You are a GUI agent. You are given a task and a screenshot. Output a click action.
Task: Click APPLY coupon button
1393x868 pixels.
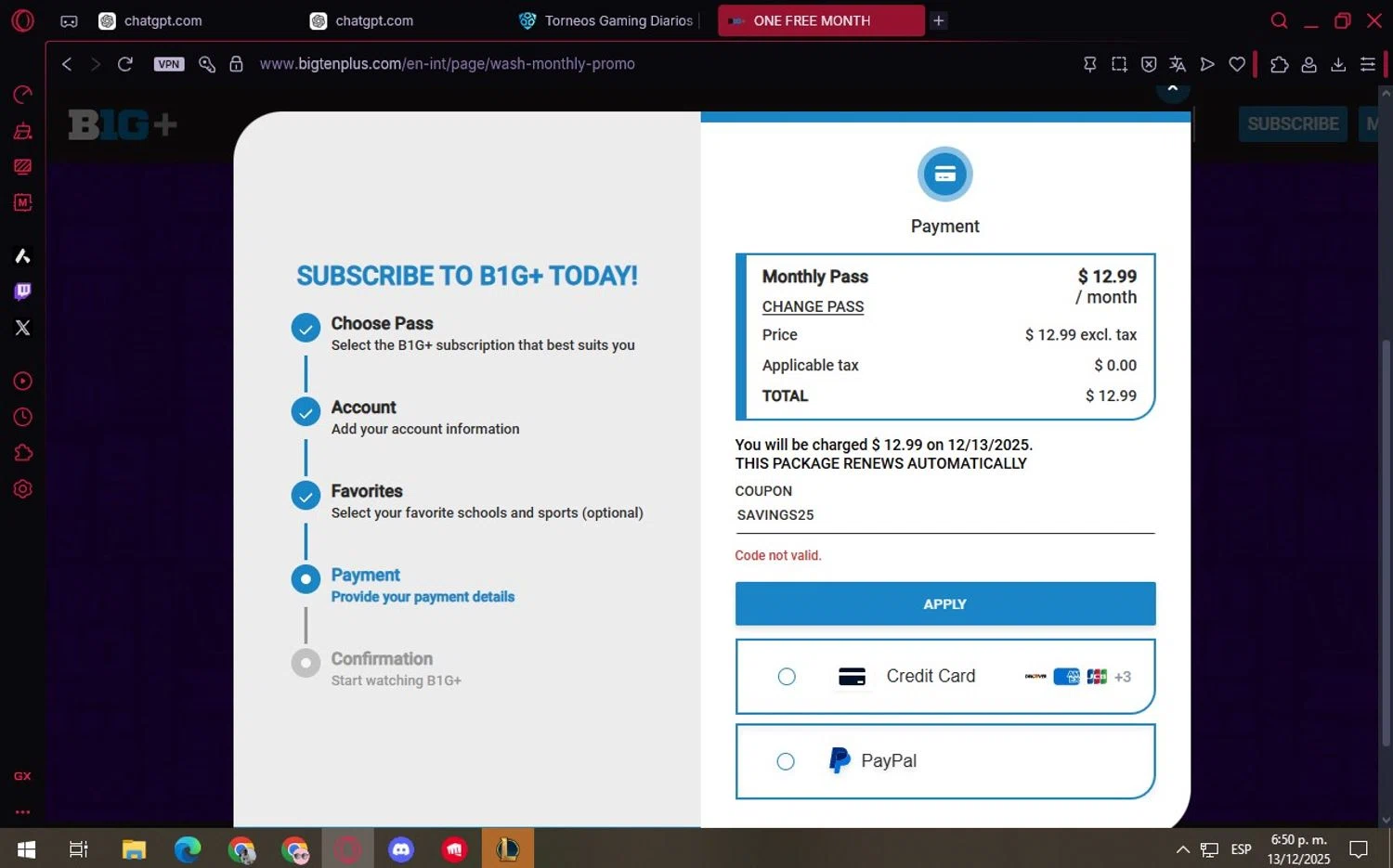point(945,603)
